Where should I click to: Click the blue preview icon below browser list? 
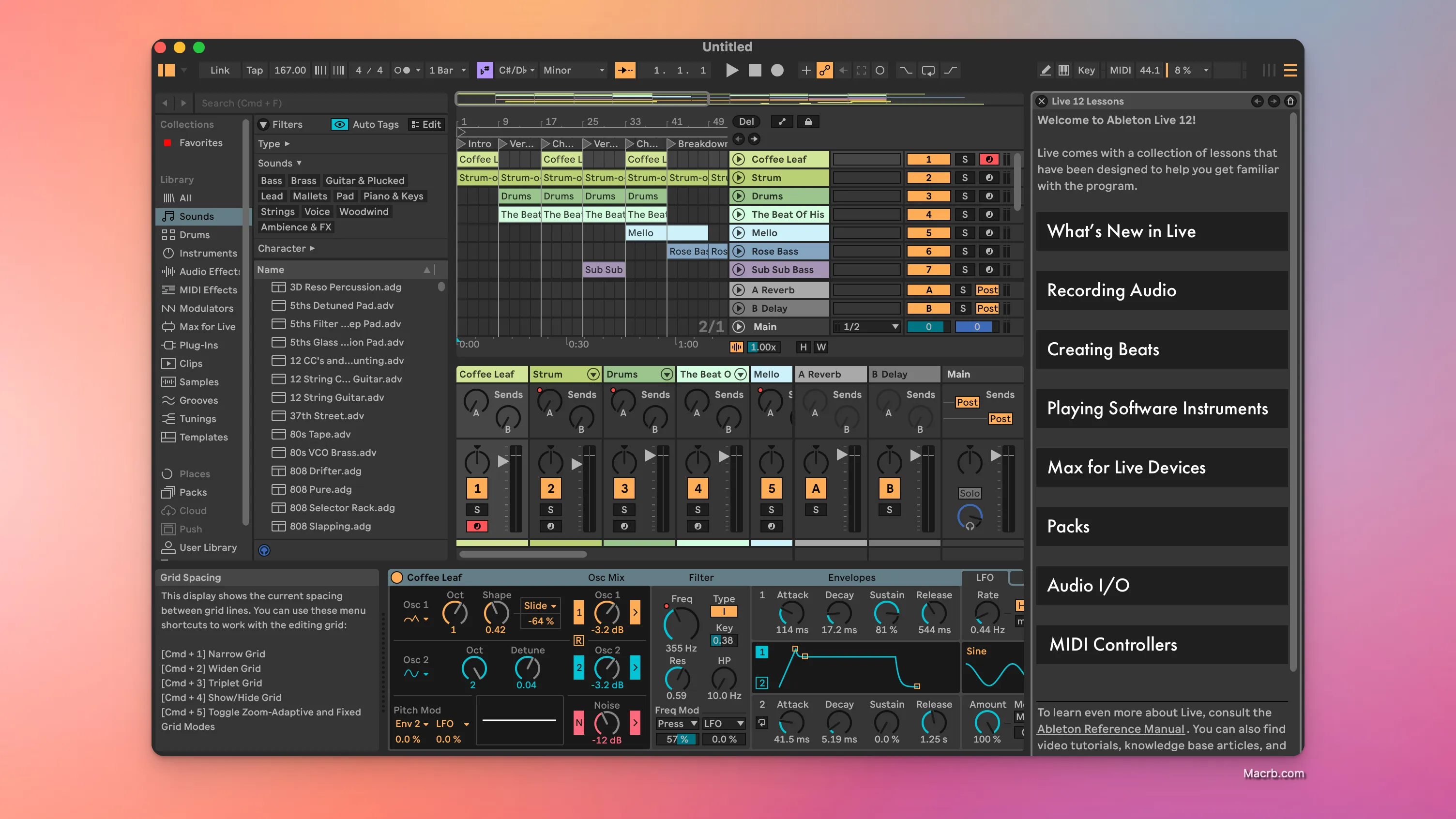tap(264, 550)
